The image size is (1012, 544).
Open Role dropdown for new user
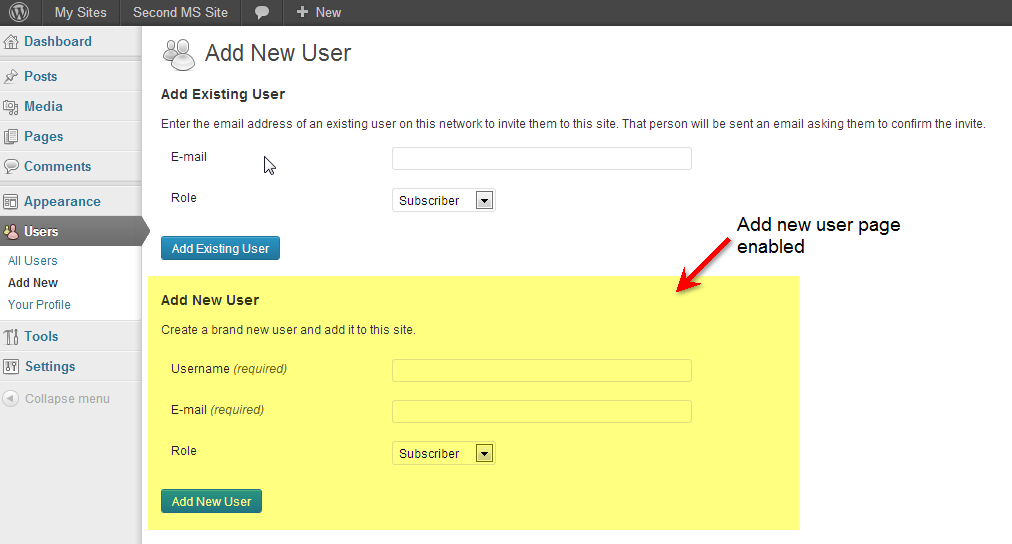(x=443, y=454)
